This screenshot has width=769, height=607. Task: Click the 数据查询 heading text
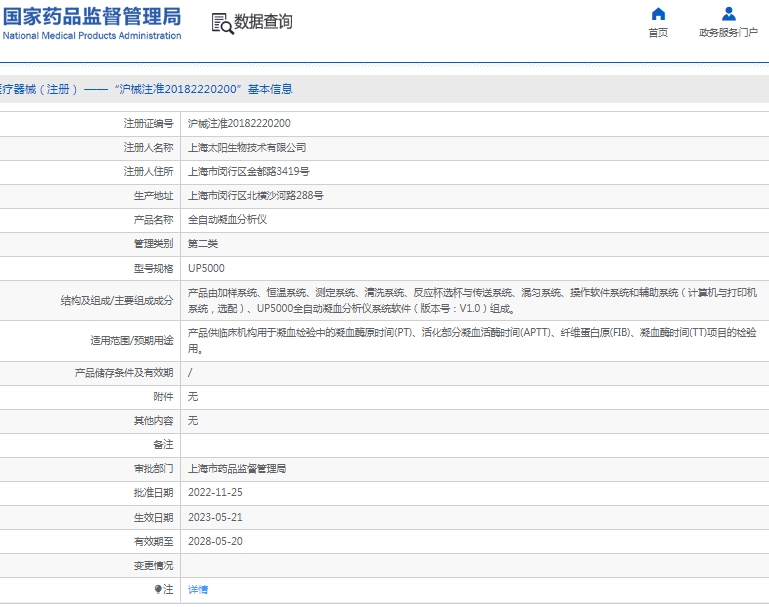pos(264,22)
